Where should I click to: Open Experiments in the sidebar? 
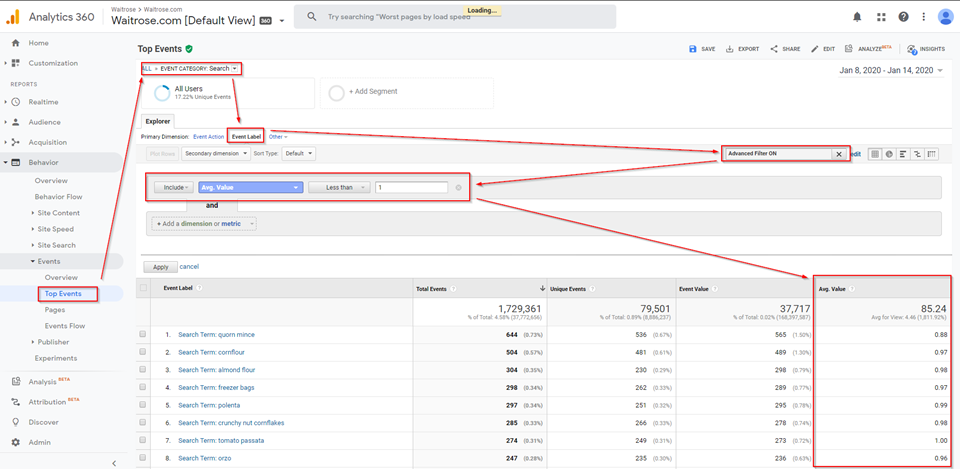(x=56, y=358)
